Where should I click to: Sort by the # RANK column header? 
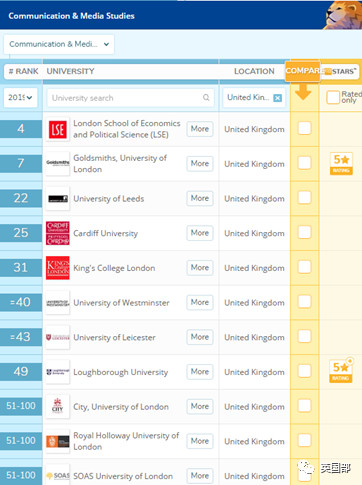tap(23, 71)
